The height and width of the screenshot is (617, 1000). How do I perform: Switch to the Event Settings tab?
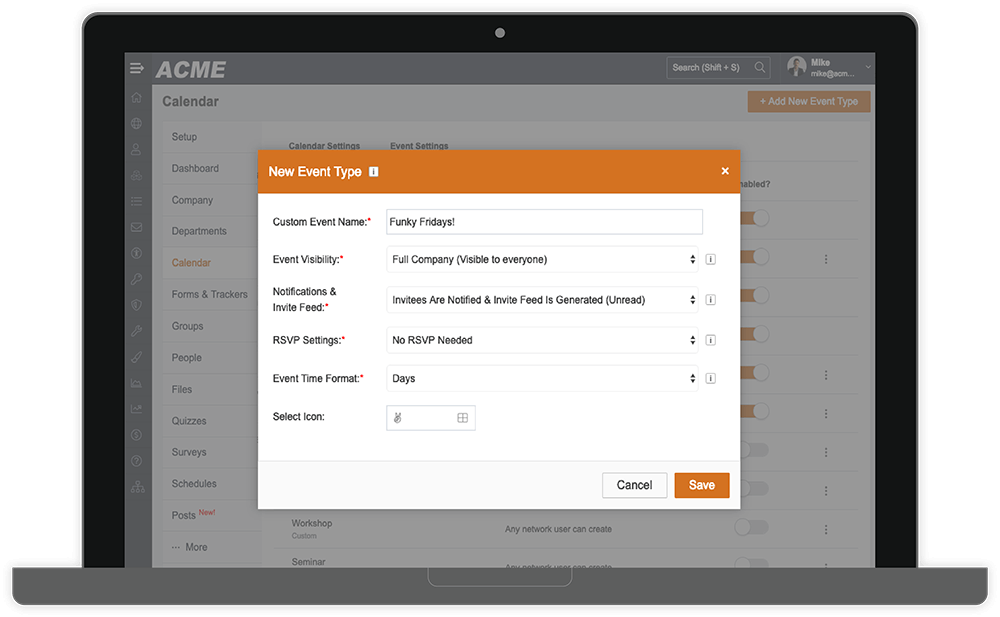pos(419,146)
